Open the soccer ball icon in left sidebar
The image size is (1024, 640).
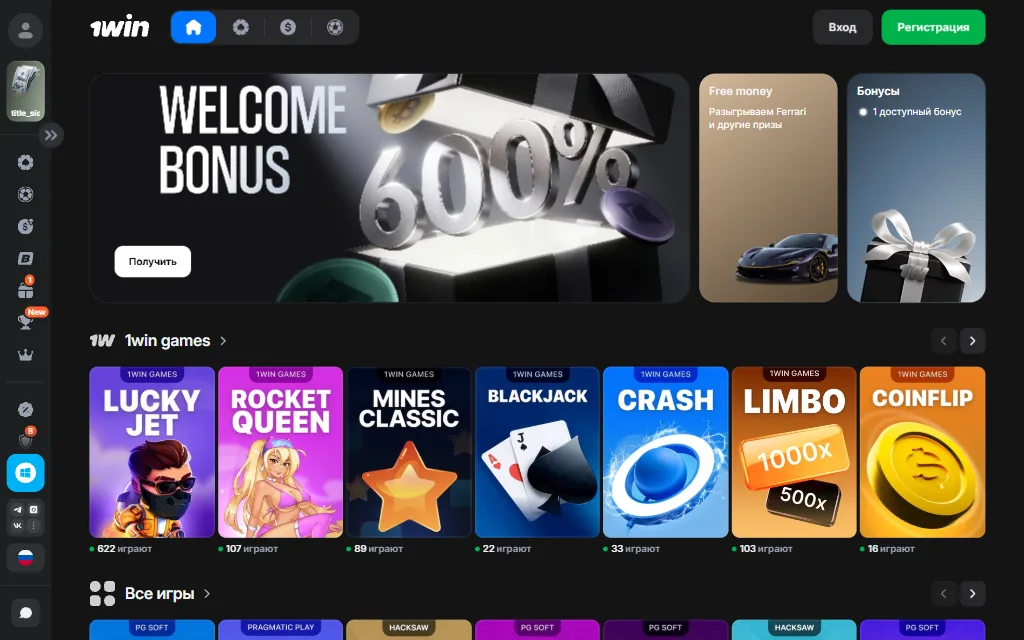point(25,195)
